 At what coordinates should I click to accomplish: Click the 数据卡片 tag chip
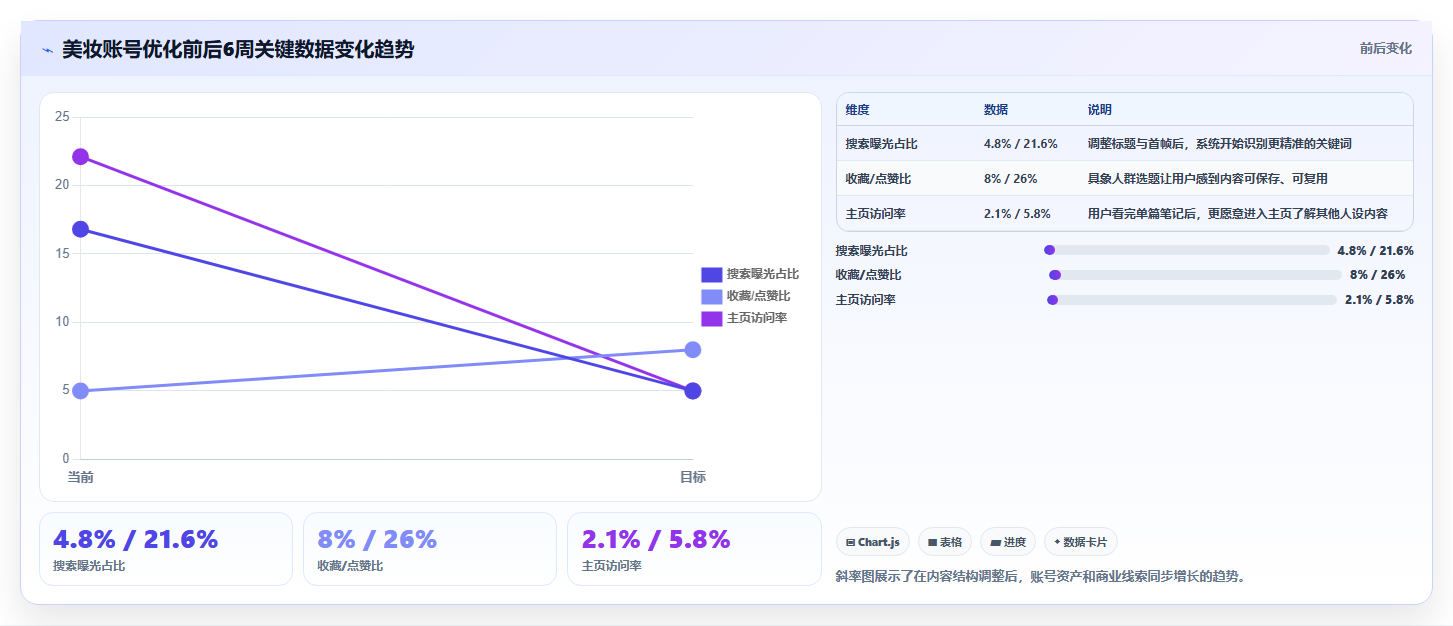(1081, 542)
